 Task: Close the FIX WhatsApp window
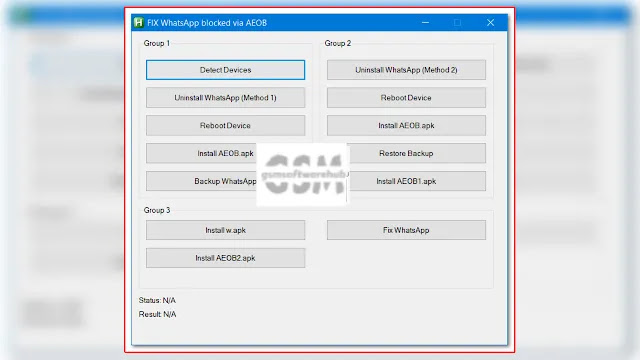tap(490, 22)
